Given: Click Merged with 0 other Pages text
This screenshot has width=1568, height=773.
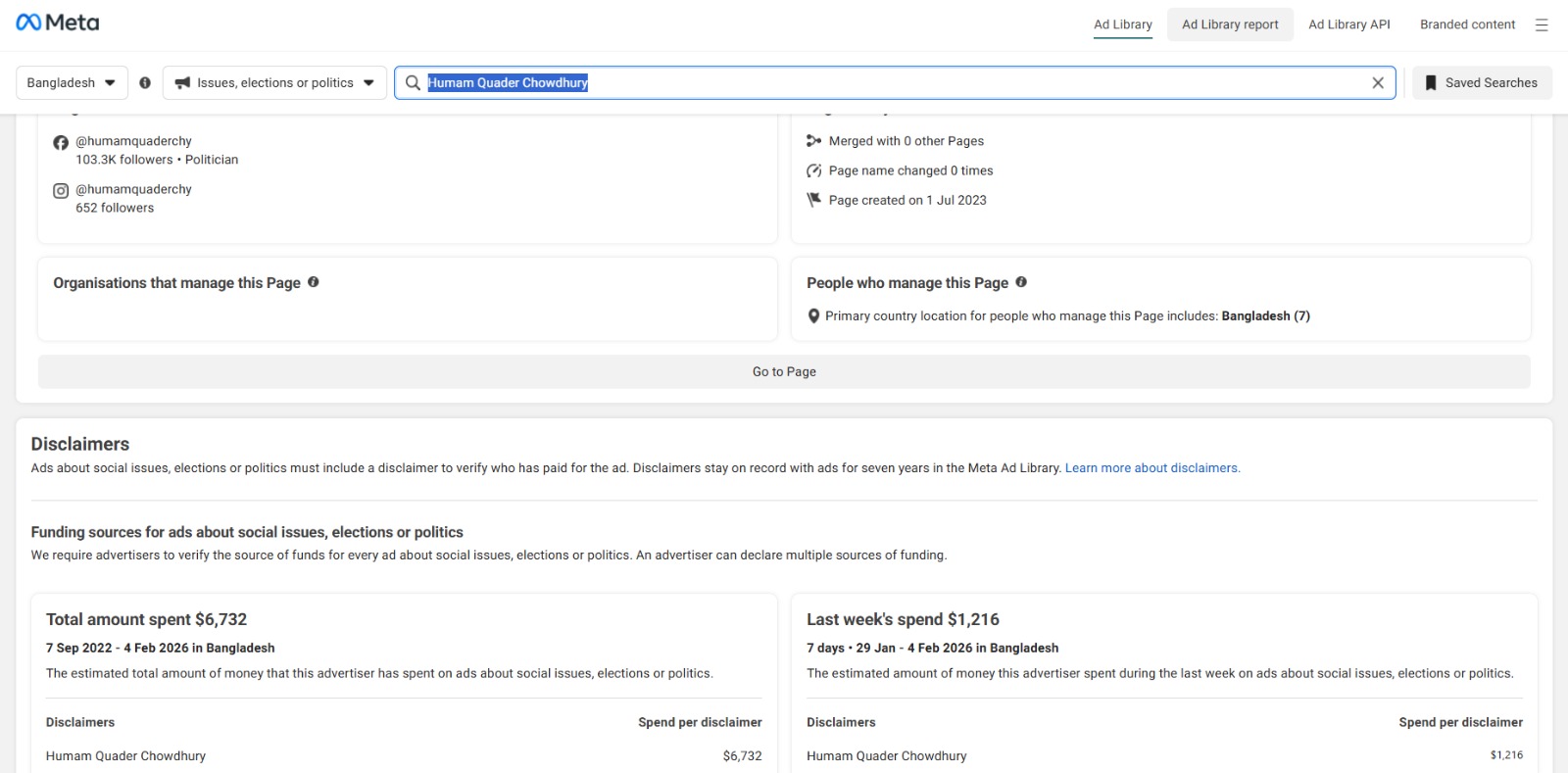Looking at the screenshot, I should pyautogui.click(x=906, y=141).
